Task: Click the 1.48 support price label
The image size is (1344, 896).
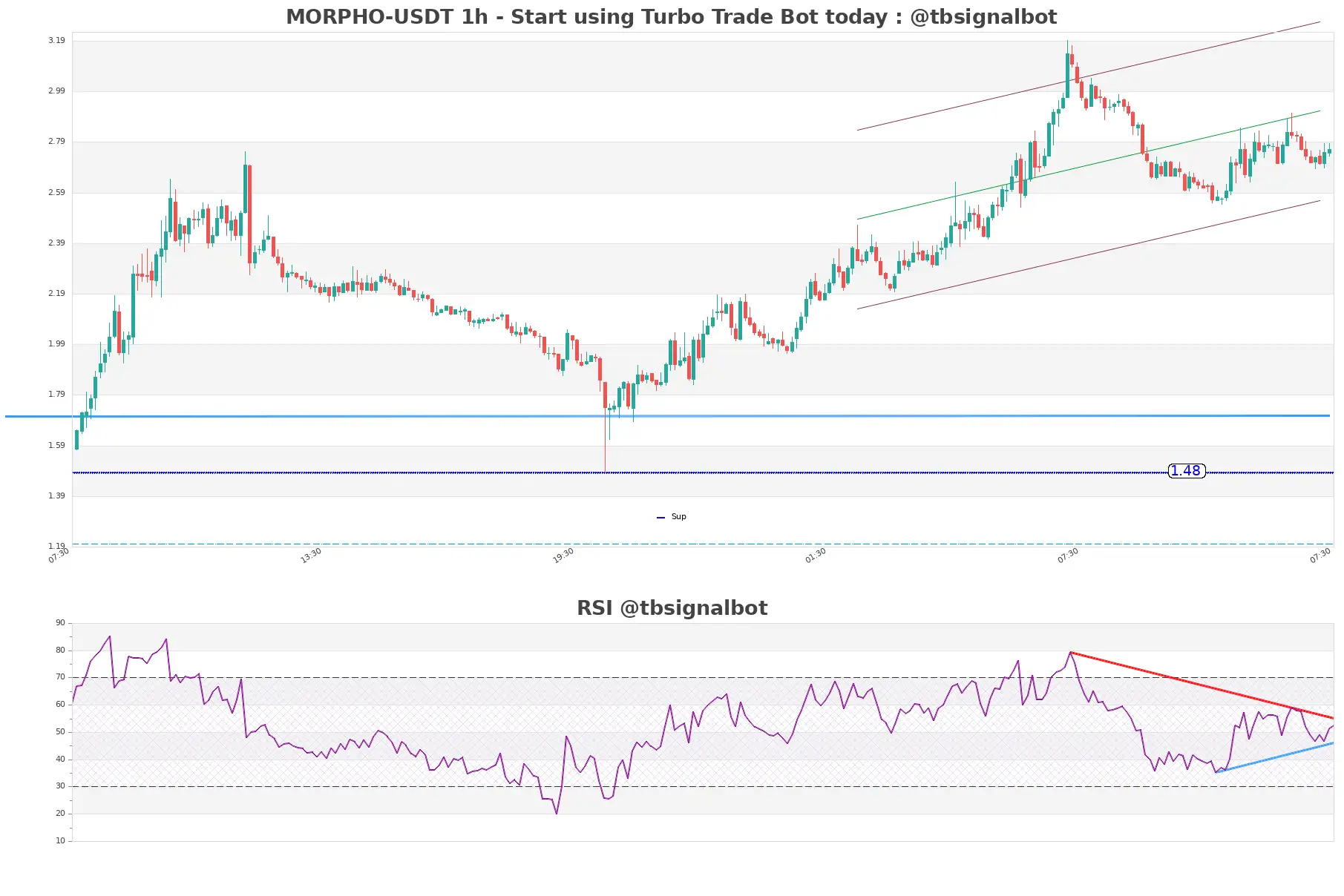Action: click(x=1186, y=471)
